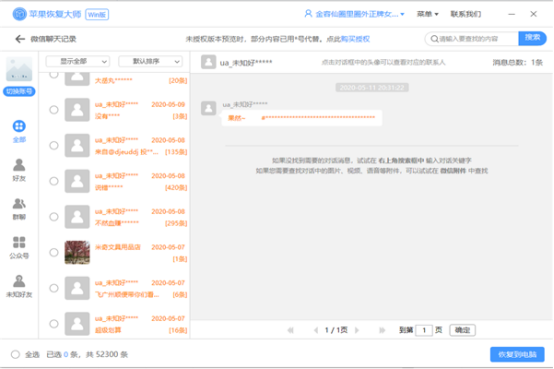
Task: Open the 公众号 official accounts icon
Action: click(19, 242)
